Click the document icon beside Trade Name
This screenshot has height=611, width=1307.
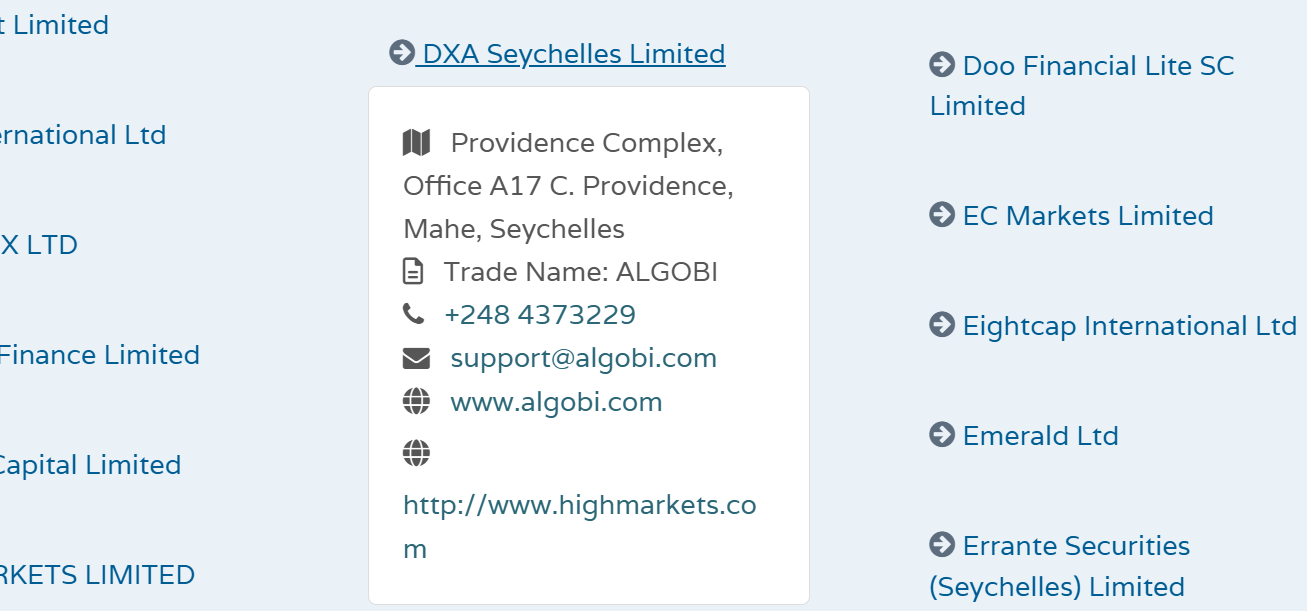point(413,271)
